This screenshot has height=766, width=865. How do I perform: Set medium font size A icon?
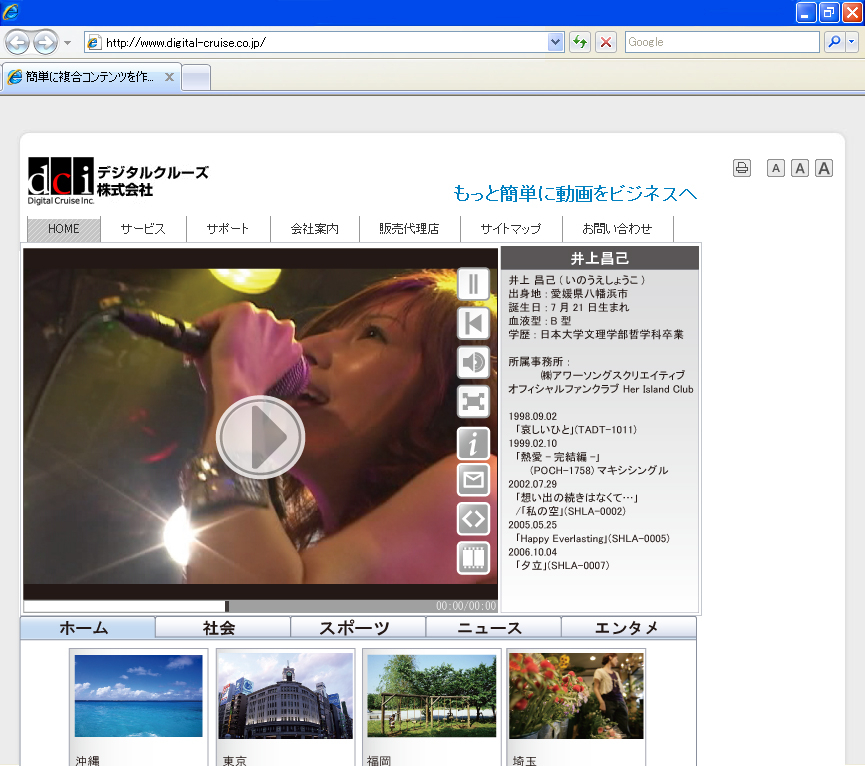click(x=800, y=168)
